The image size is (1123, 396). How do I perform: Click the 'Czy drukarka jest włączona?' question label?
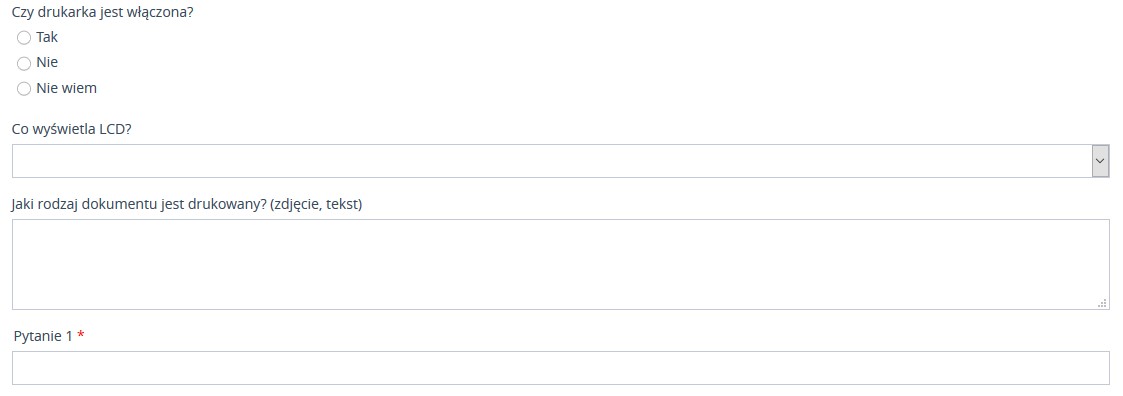[103, 12]
